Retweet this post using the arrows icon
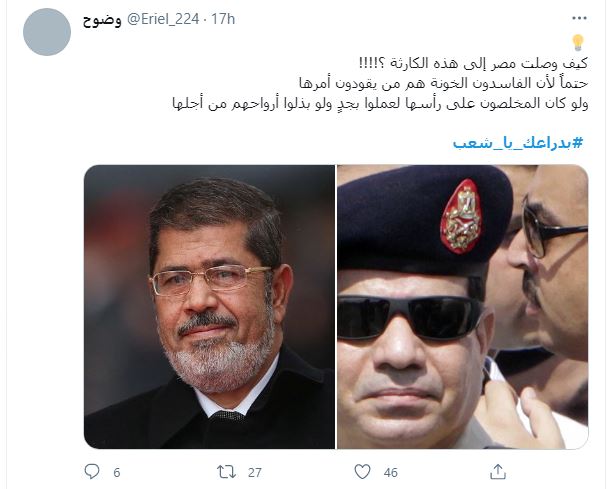The width and height of the screenshot is (613, 489). [227, 472]
